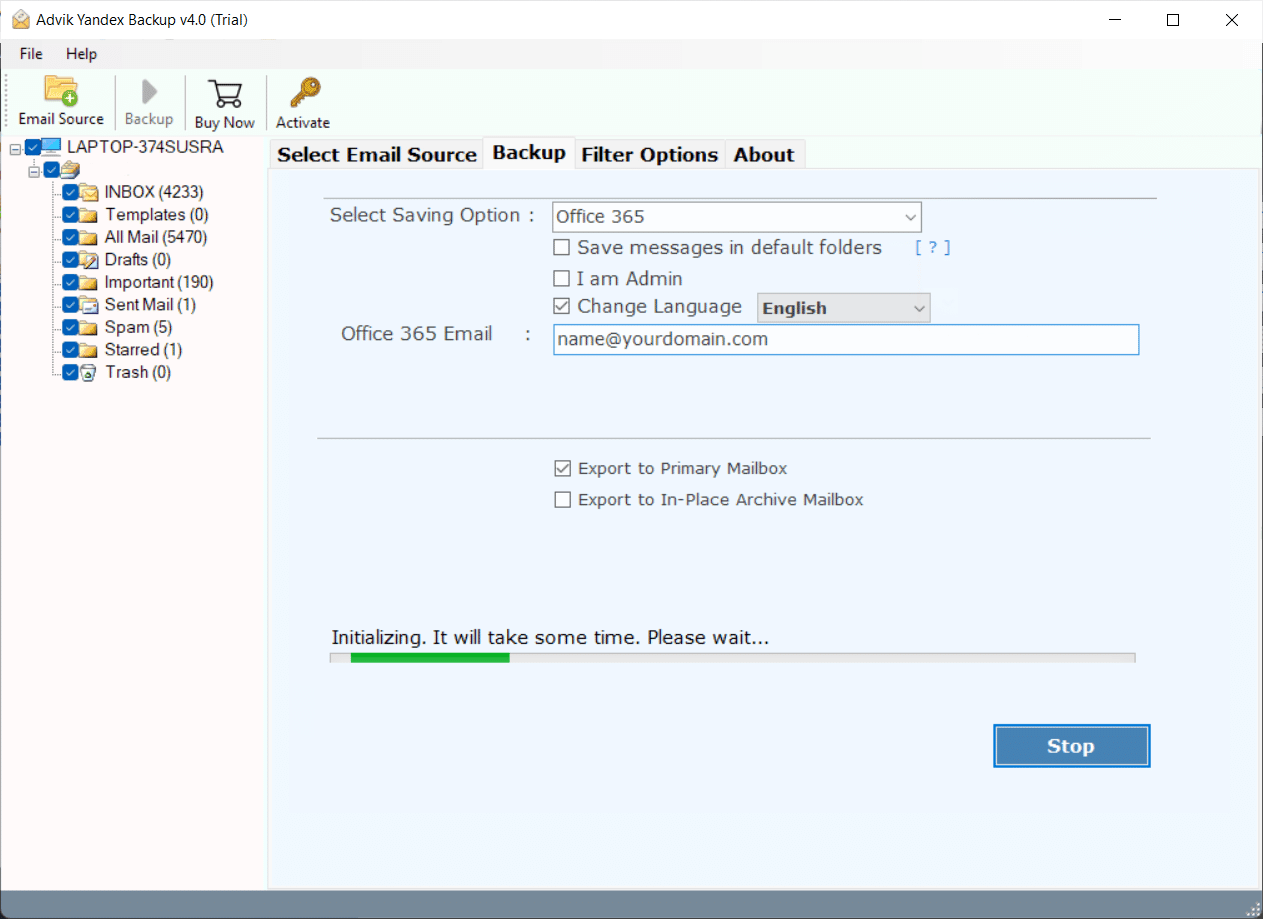Screen dimensions: 1263x919
Task: Collapse the account folder tree node
Action: 34,170
